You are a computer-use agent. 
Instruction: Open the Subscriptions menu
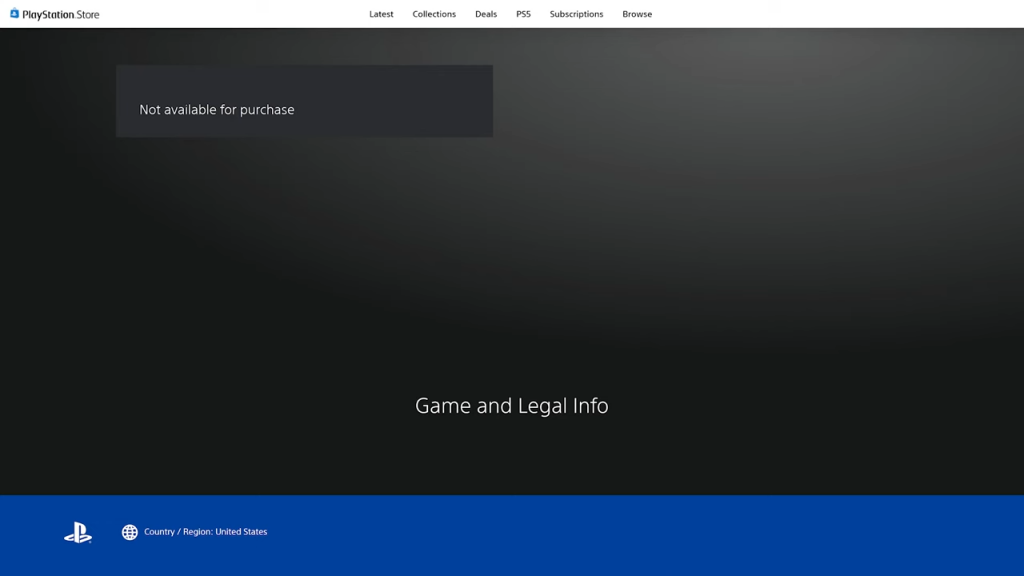coord(577,14)
